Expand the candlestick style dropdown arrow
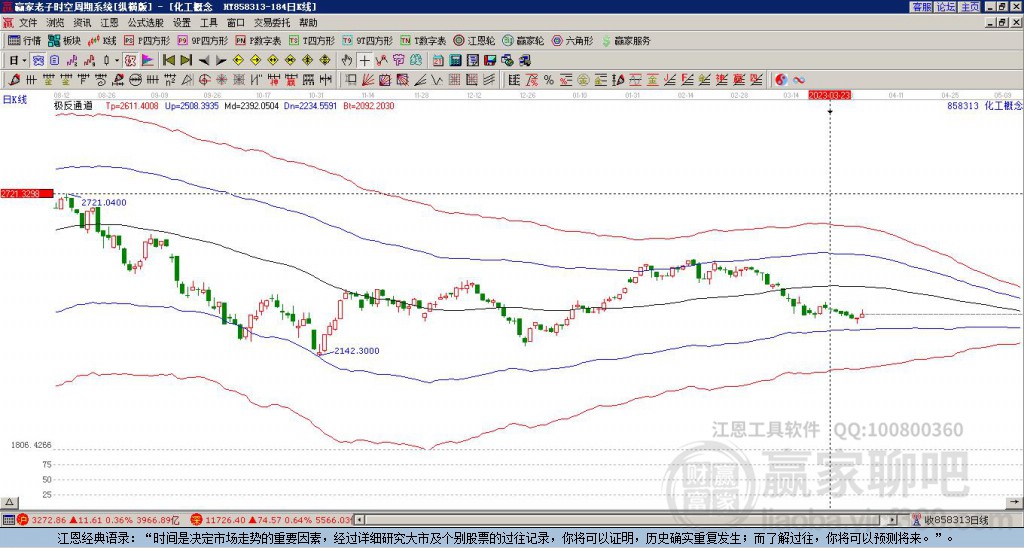The height and width of the screenshot is (548, 1024). click(x=117, y=61)
